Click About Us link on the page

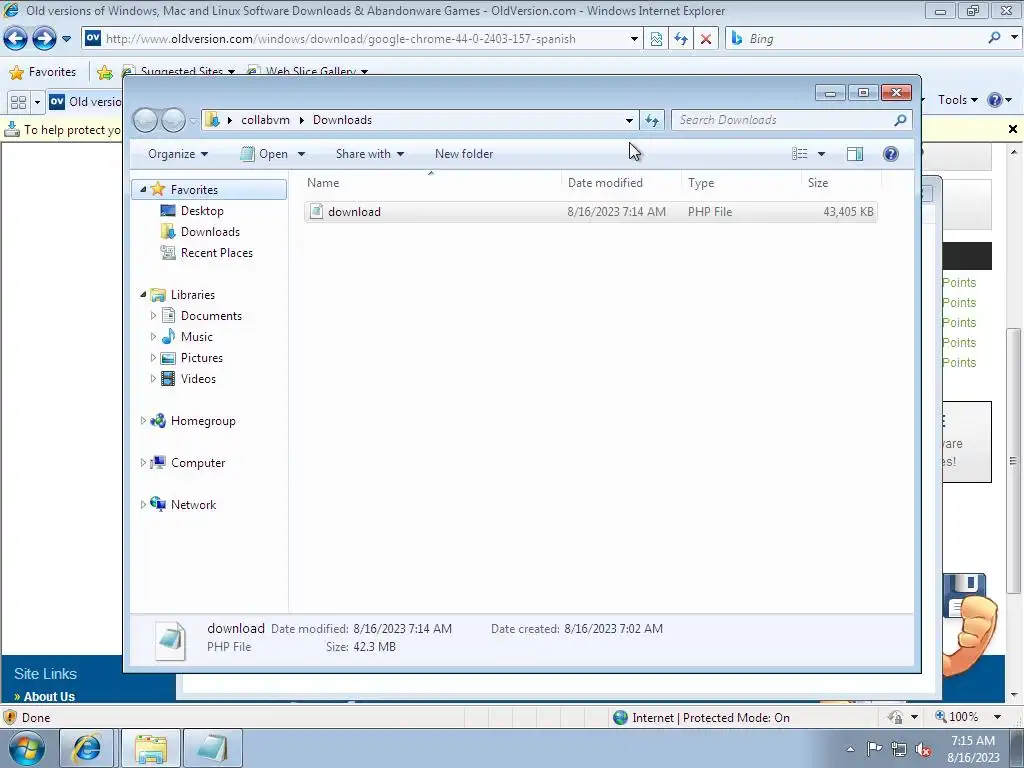[49, 696]
